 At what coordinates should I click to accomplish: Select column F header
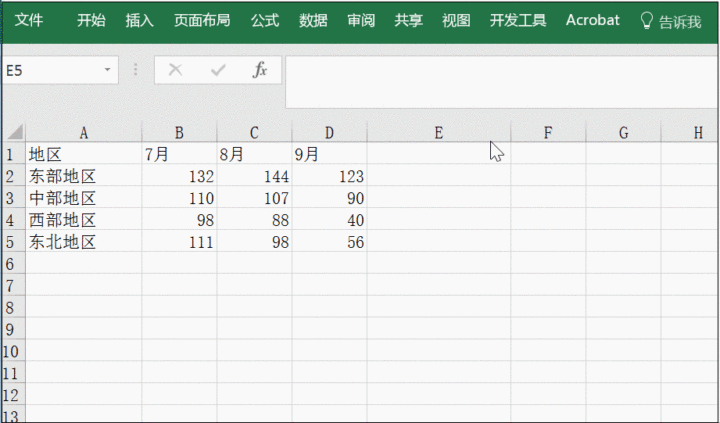click(548, 133)
